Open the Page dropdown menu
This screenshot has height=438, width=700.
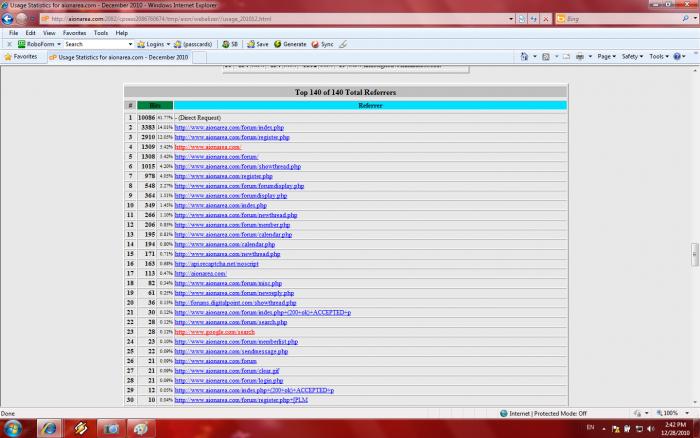[x=605, y=57]
